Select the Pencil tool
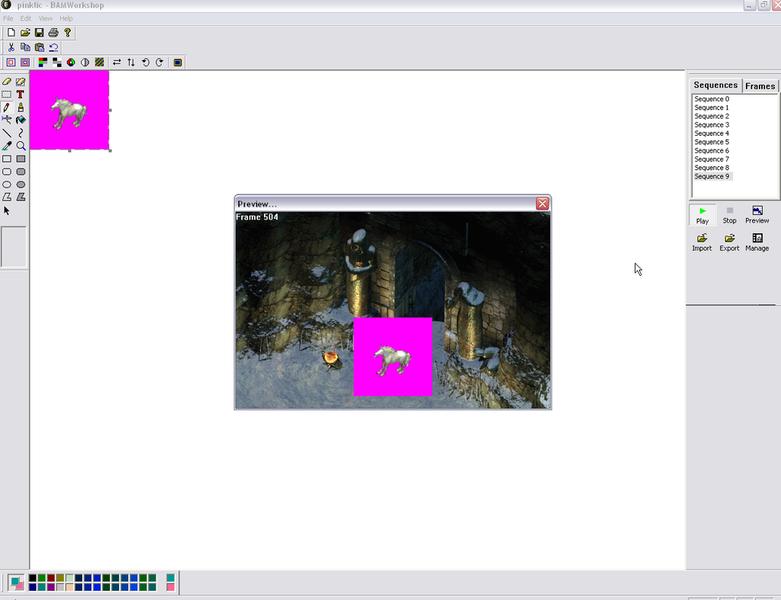781x600 pixels. [6, 107]
